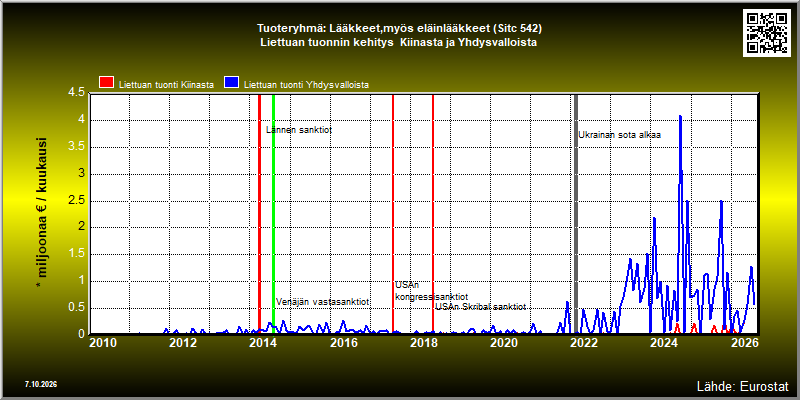Image resolution: width=800 pixels, height=400 pixels.
Task: Click x-axis year label 2018
Action: (x=423, y=343)
